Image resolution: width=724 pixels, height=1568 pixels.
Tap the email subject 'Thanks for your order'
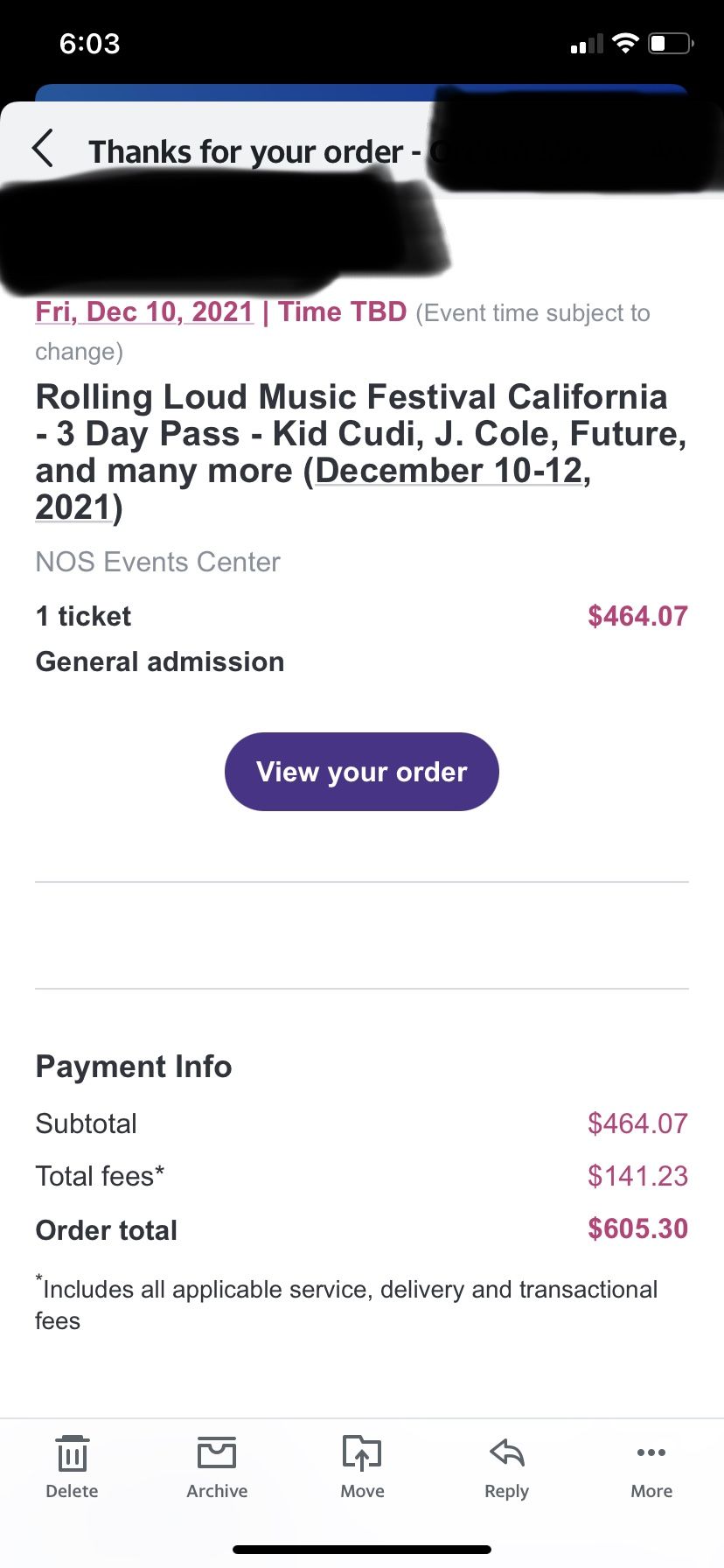click(247, 152)
